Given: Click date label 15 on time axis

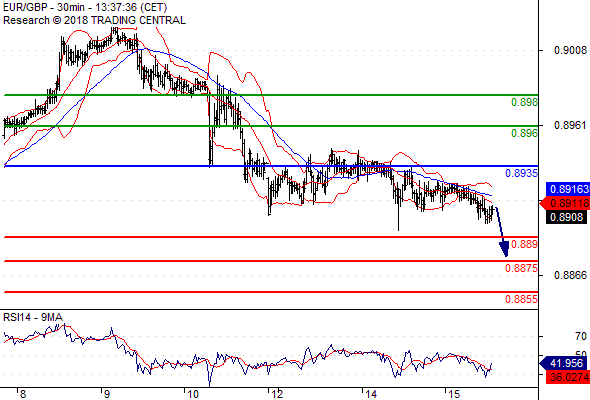Looking at the screenshot, I should (x=454, y=394).
